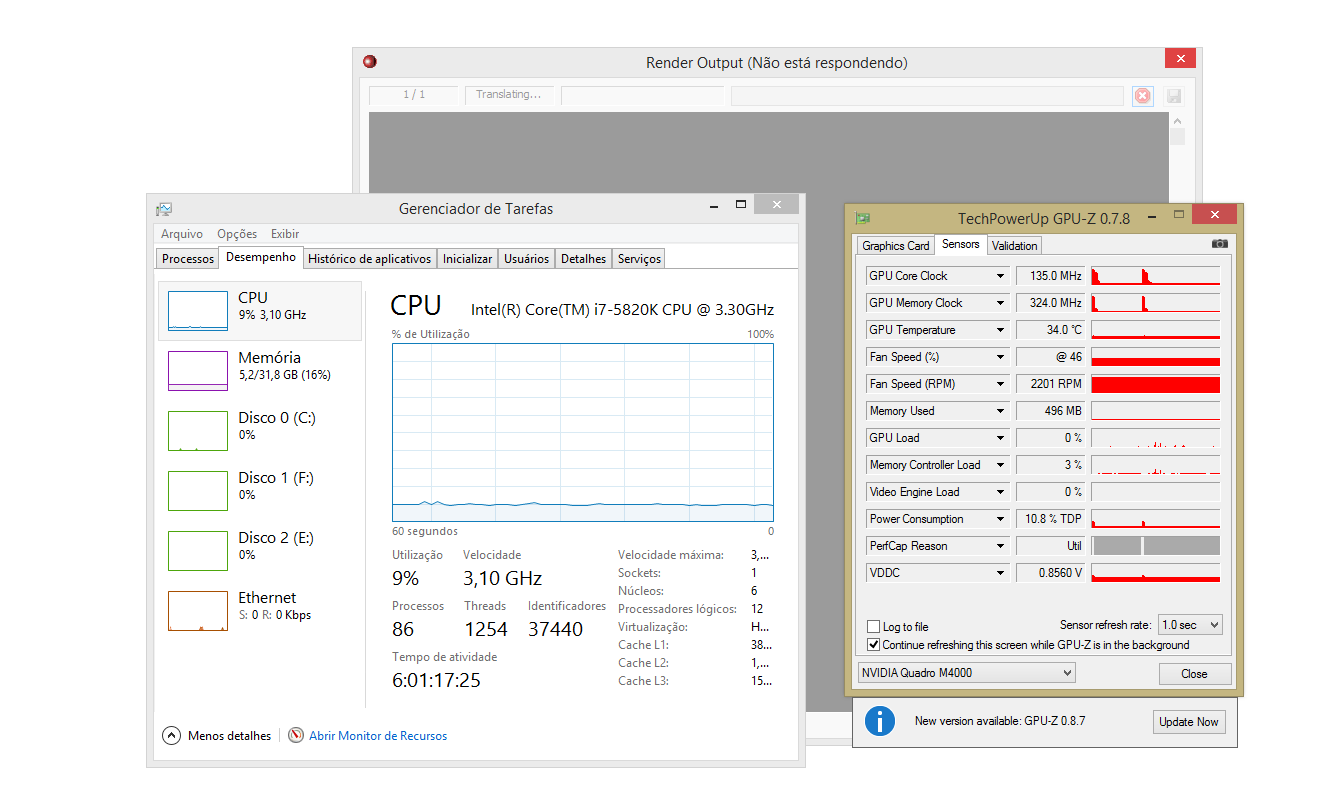This screenshot has width=1319, height=799.
Task: Click the 1 / 1 frame counter field
Action: [414, 95]
